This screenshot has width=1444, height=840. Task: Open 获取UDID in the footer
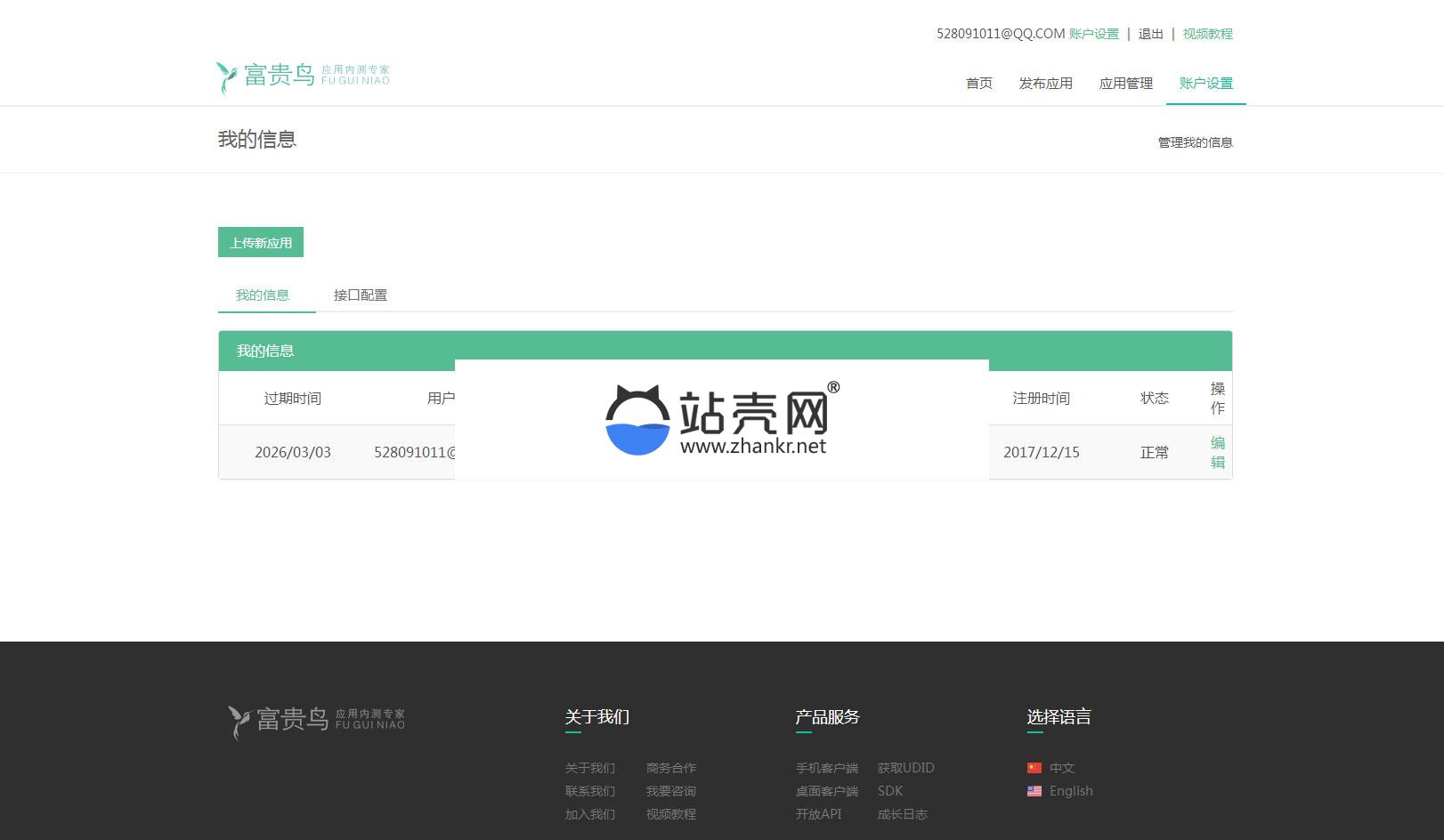coord(905,768)
